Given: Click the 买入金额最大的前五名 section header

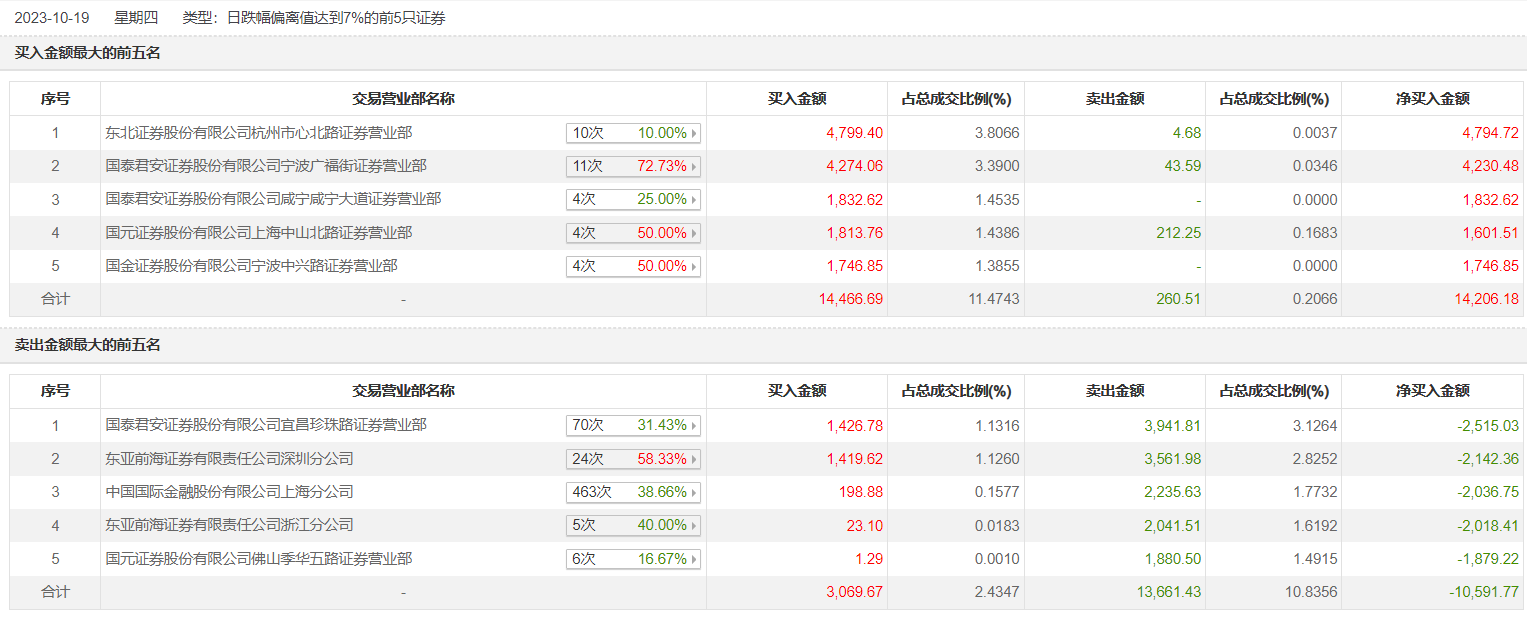Looking at the screenshot, I should (x=88, y=53).
